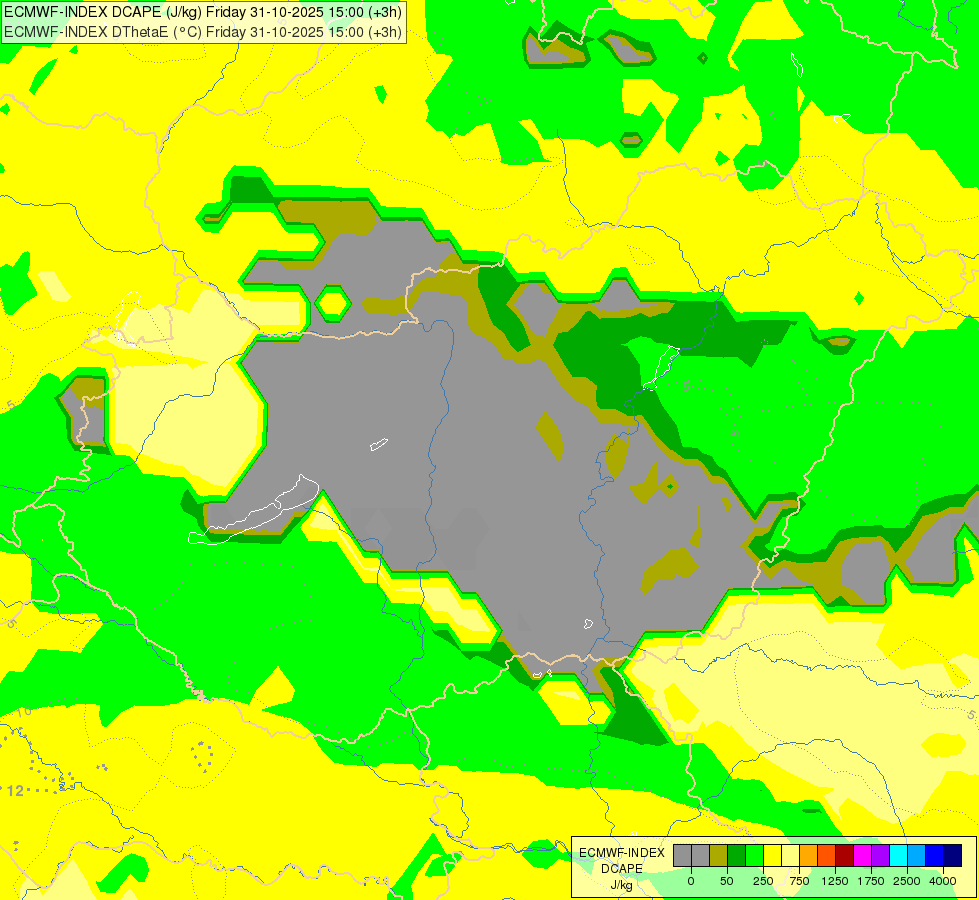Select the navy legend swatch
The image size is (979, 900).
pos(953,856)
